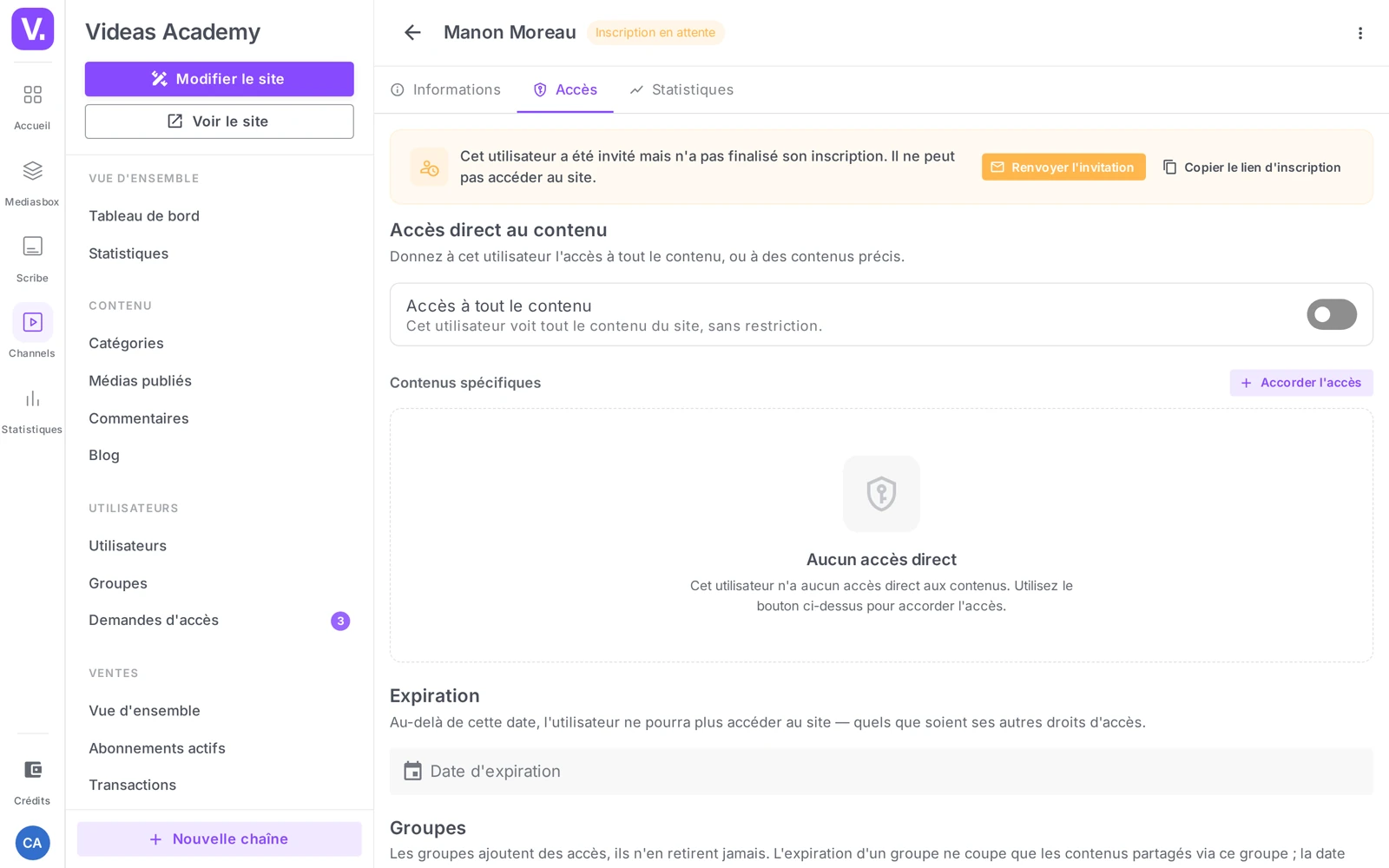This screenshot has height=868, width=1389.
Task: Open Groupes in the sidebar
Action: point(118,583)
